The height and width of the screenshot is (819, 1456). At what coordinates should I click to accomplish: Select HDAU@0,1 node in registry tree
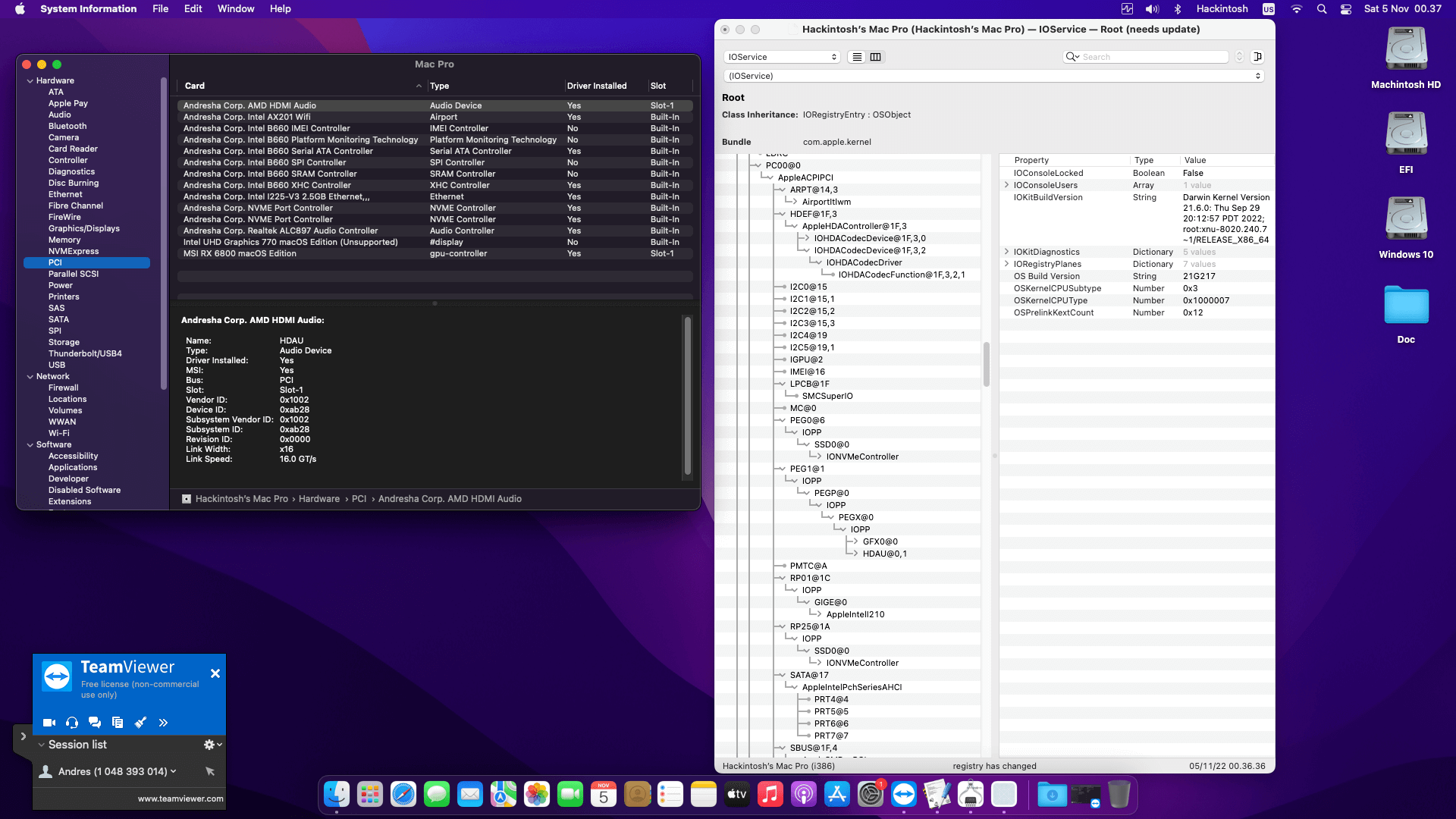point(884,554)
